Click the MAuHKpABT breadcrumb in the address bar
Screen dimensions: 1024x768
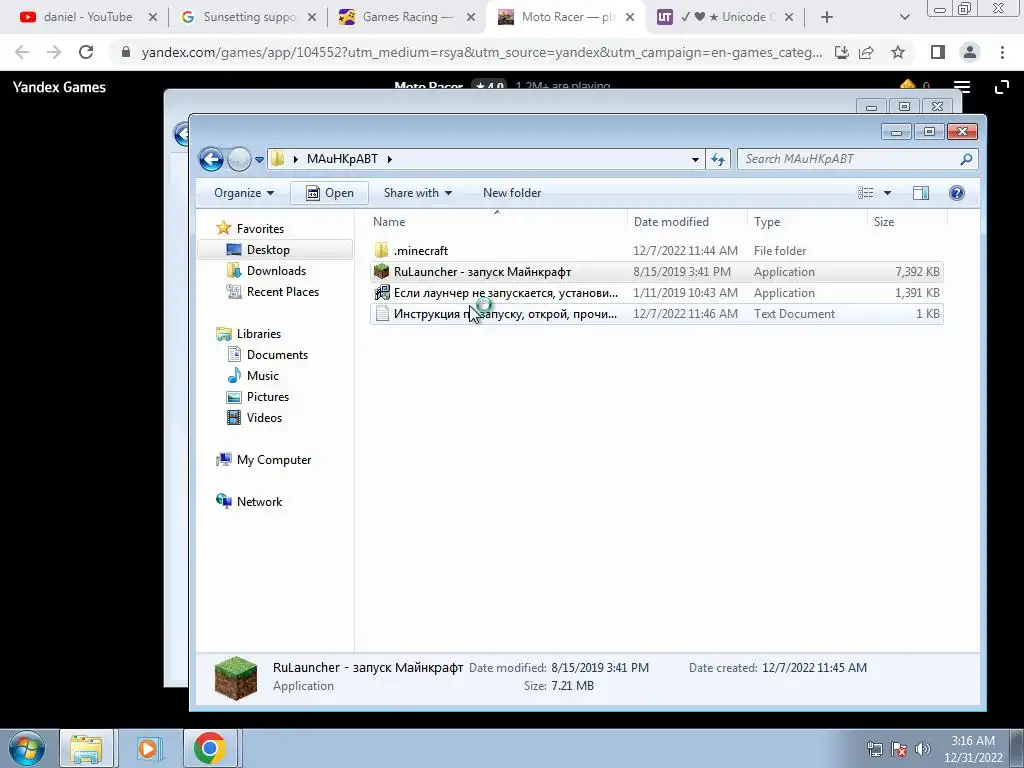point(342,159)
